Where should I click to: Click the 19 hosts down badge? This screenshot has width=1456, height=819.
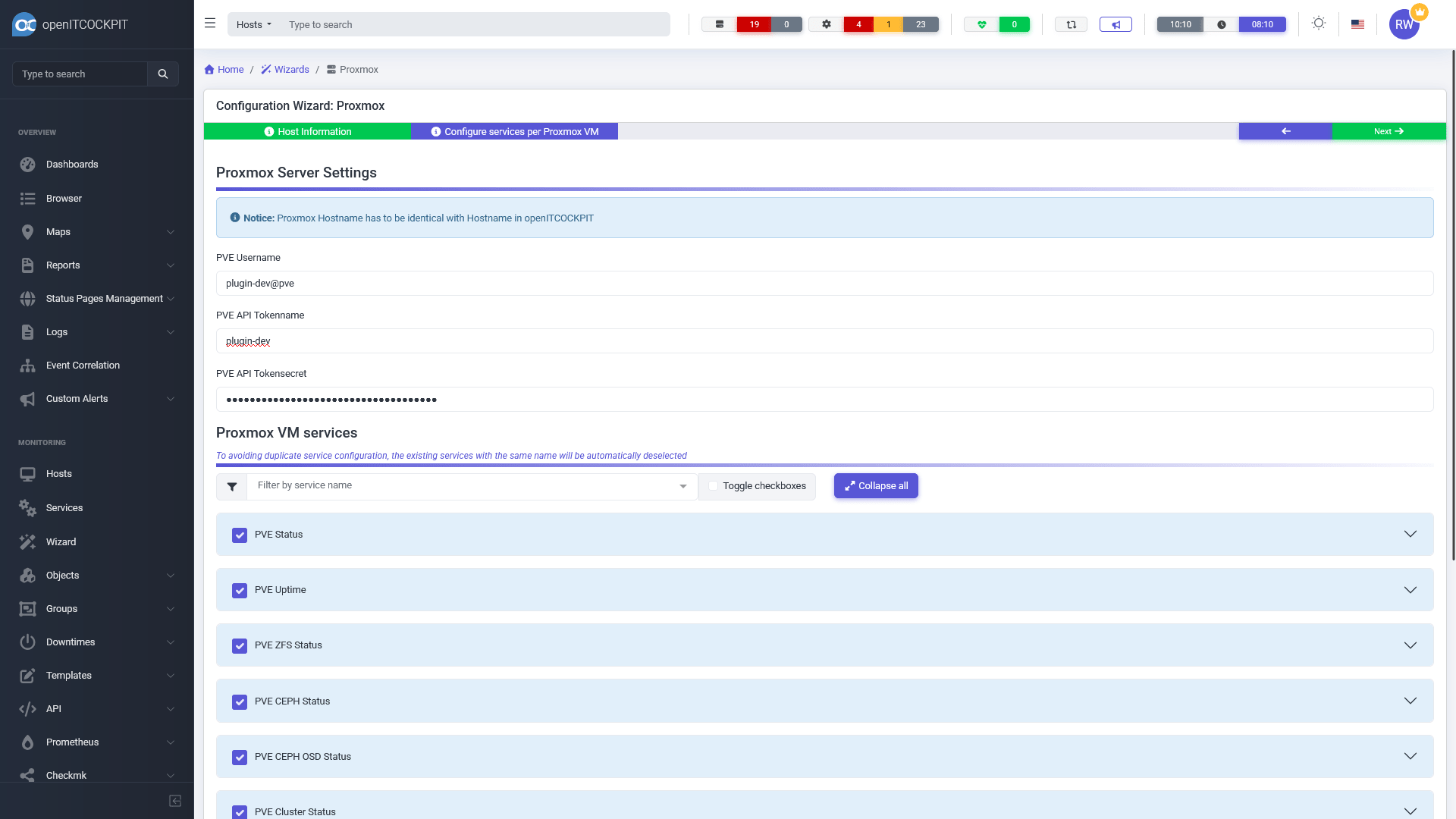pos(754,24)
